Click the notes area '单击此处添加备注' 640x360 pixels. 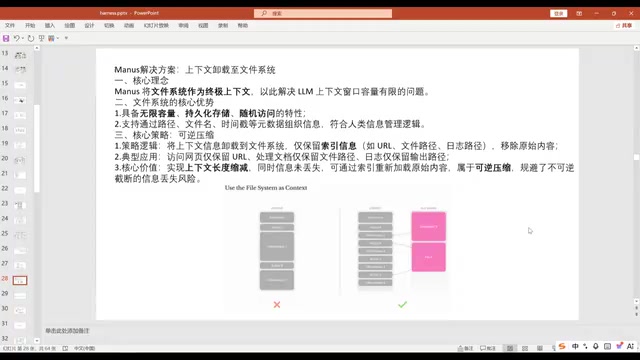coord(67,331)
